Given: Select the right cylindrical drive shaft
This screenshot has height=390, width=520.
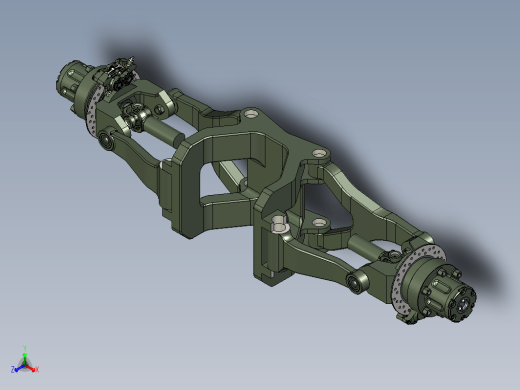Looking at the screenshot, I should 365,247.
